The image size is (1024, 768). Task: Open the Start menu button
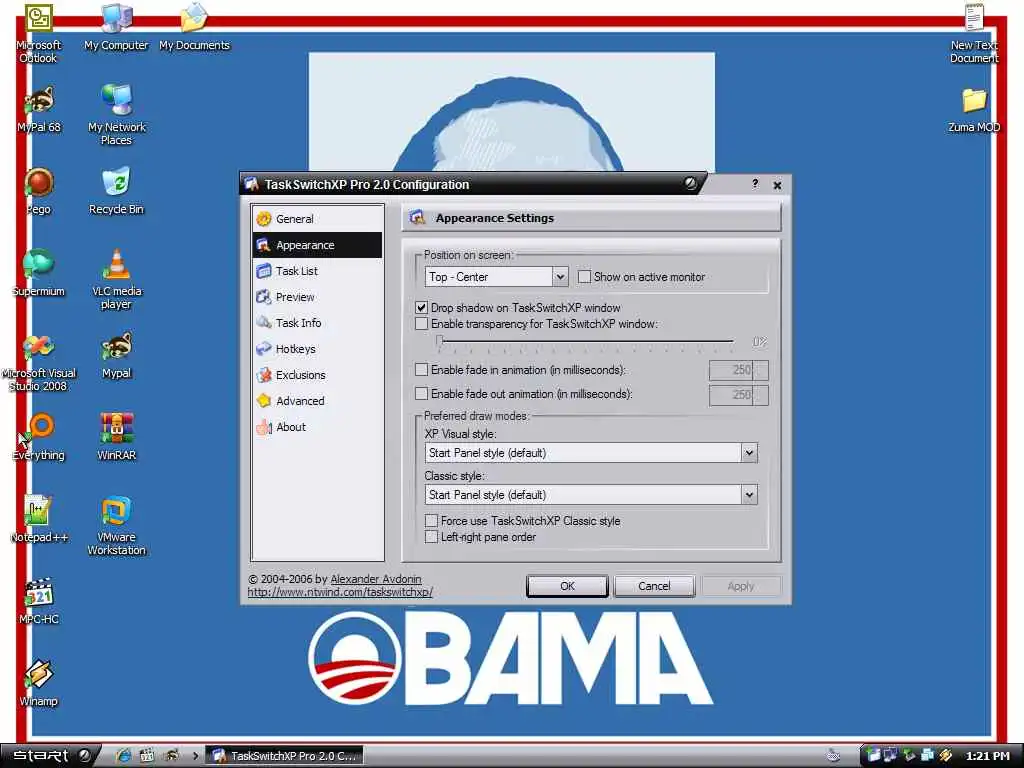click(x=49, y=756)
